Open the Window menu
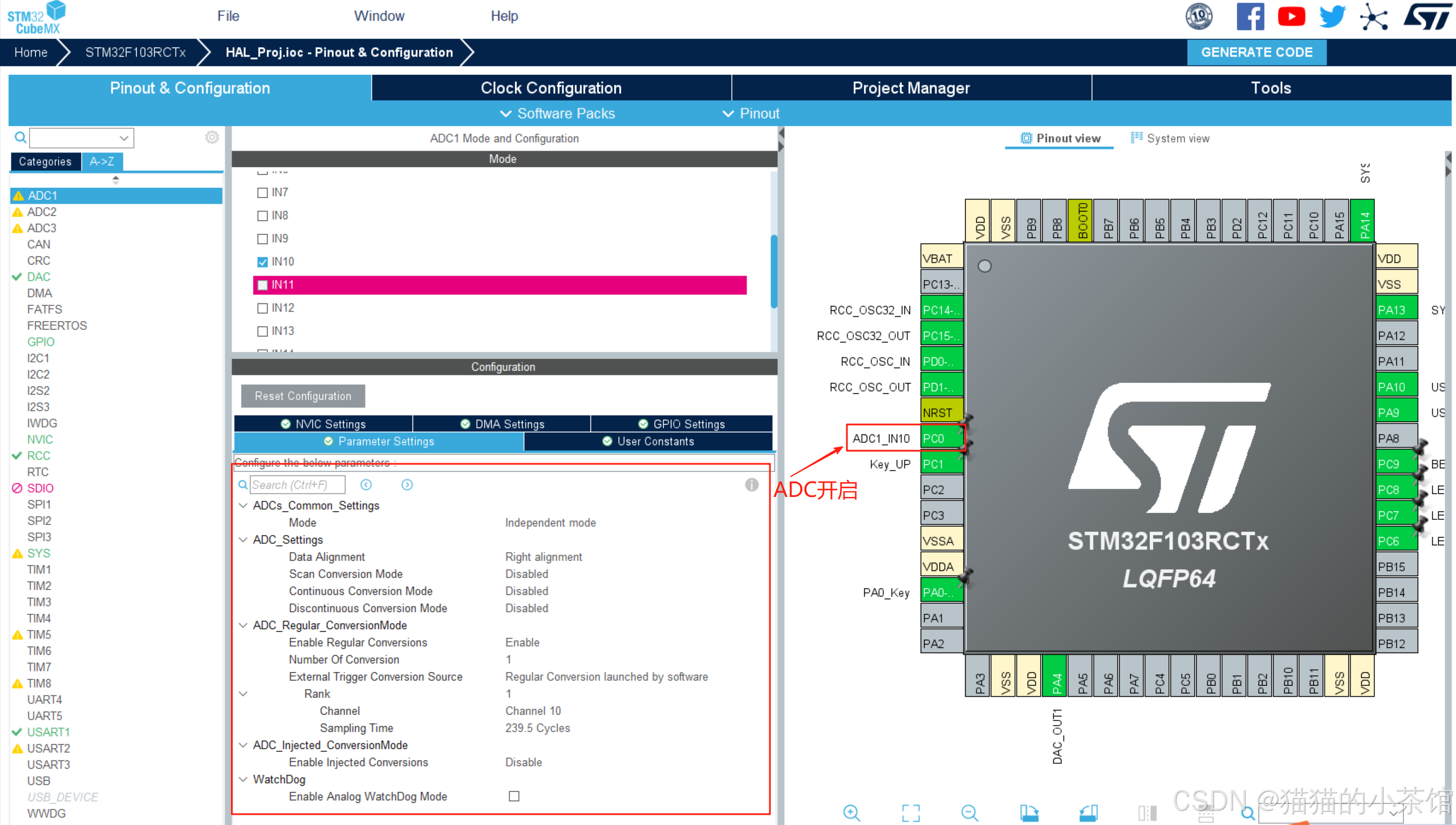 point(379,16)
